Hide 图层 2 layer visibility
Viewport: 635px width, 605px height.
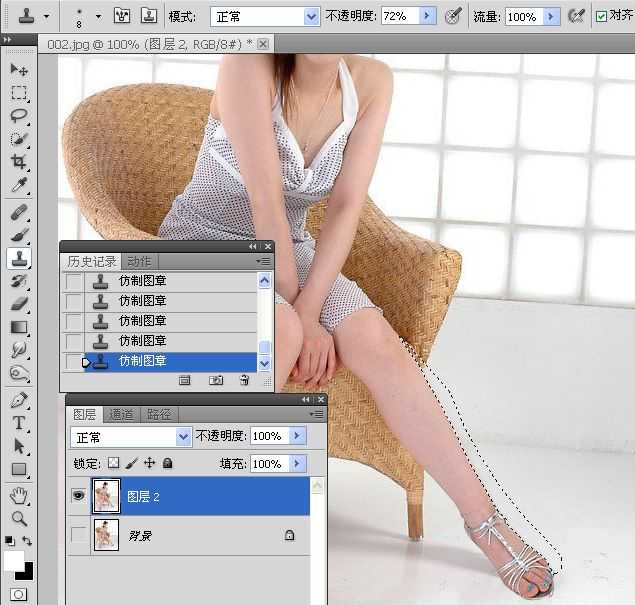pos(78,495)
